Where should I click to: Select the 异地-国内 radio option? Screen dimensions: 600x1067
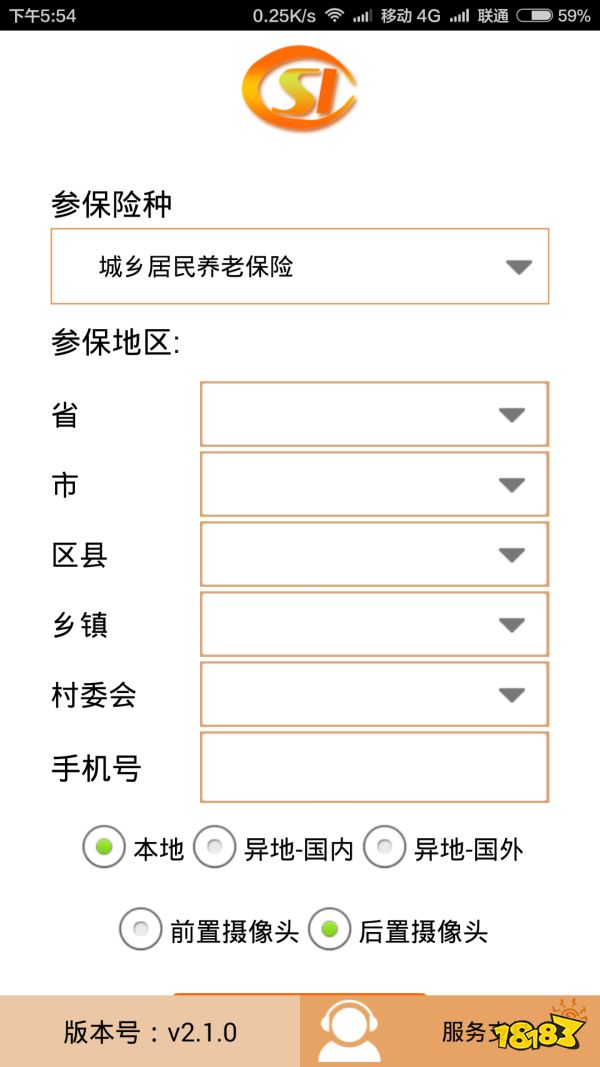click(x=214, y=848)
